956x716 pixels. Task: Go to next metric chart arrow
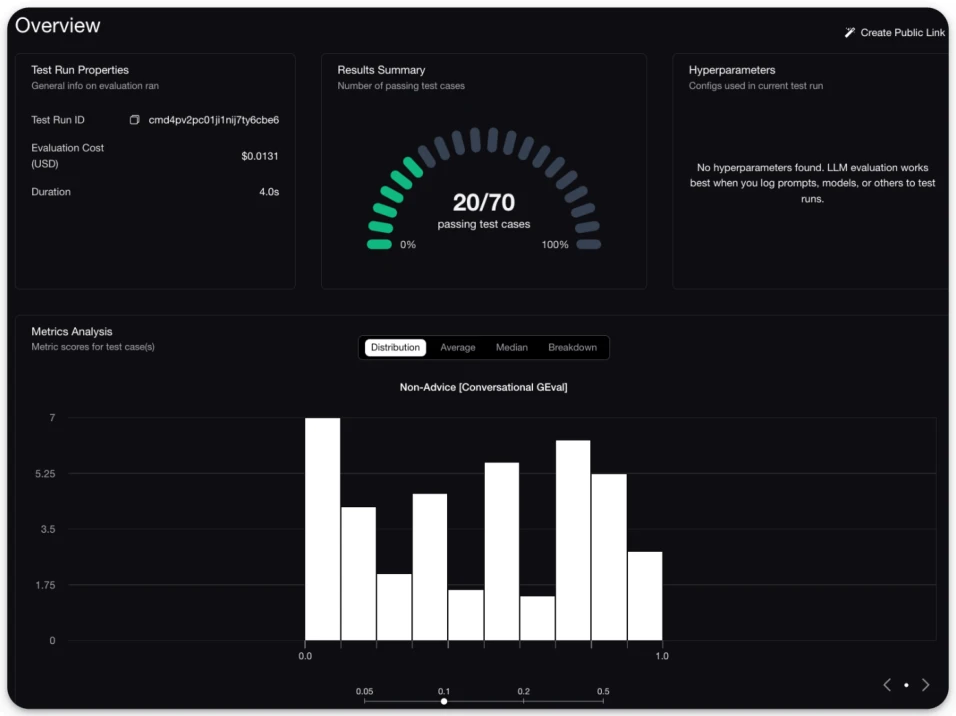[x=926, y=685]
